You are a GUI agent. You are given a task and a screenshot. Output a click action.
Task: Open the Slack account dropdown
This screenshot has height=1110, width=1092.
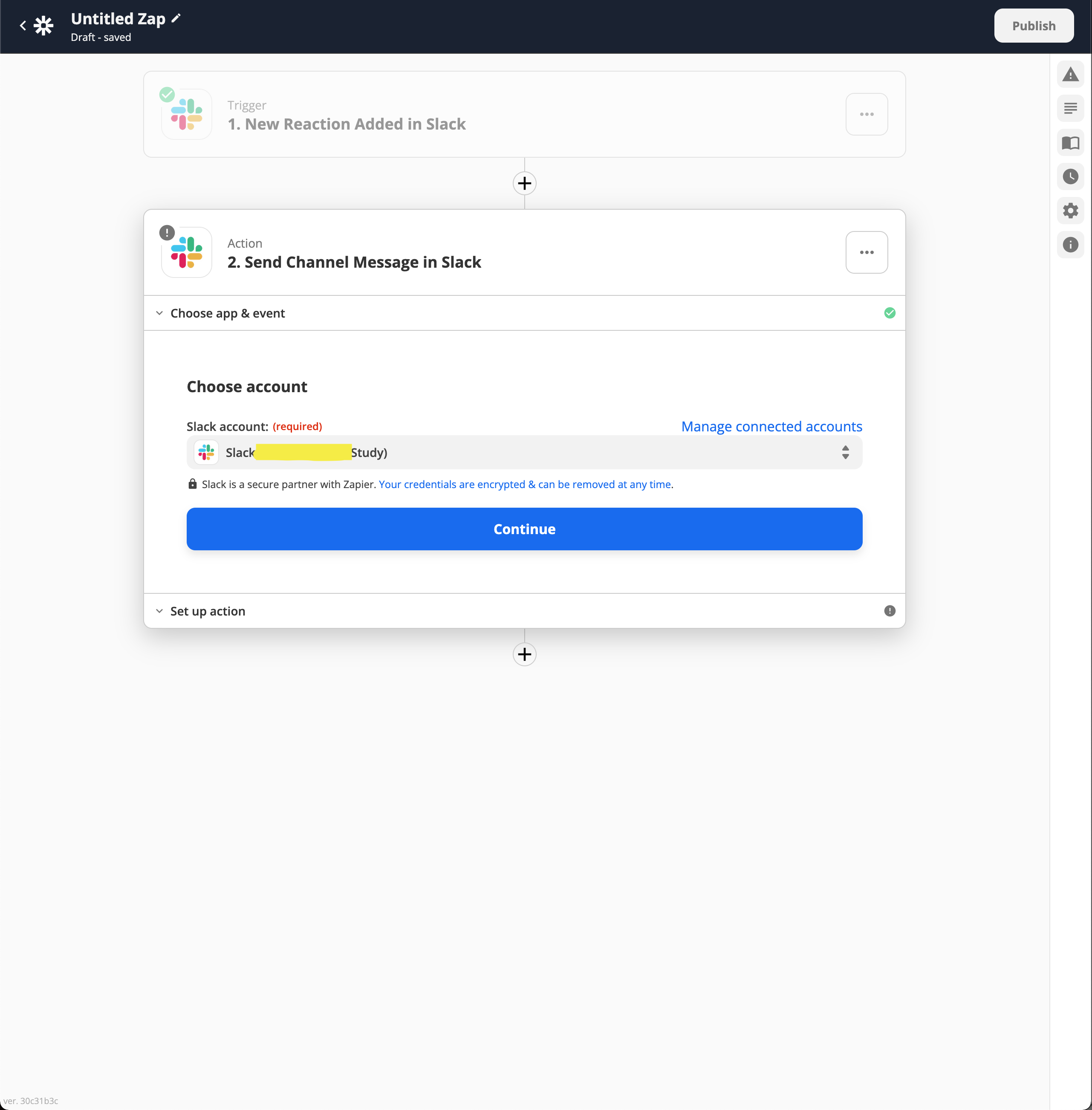[x=524, y=453]
